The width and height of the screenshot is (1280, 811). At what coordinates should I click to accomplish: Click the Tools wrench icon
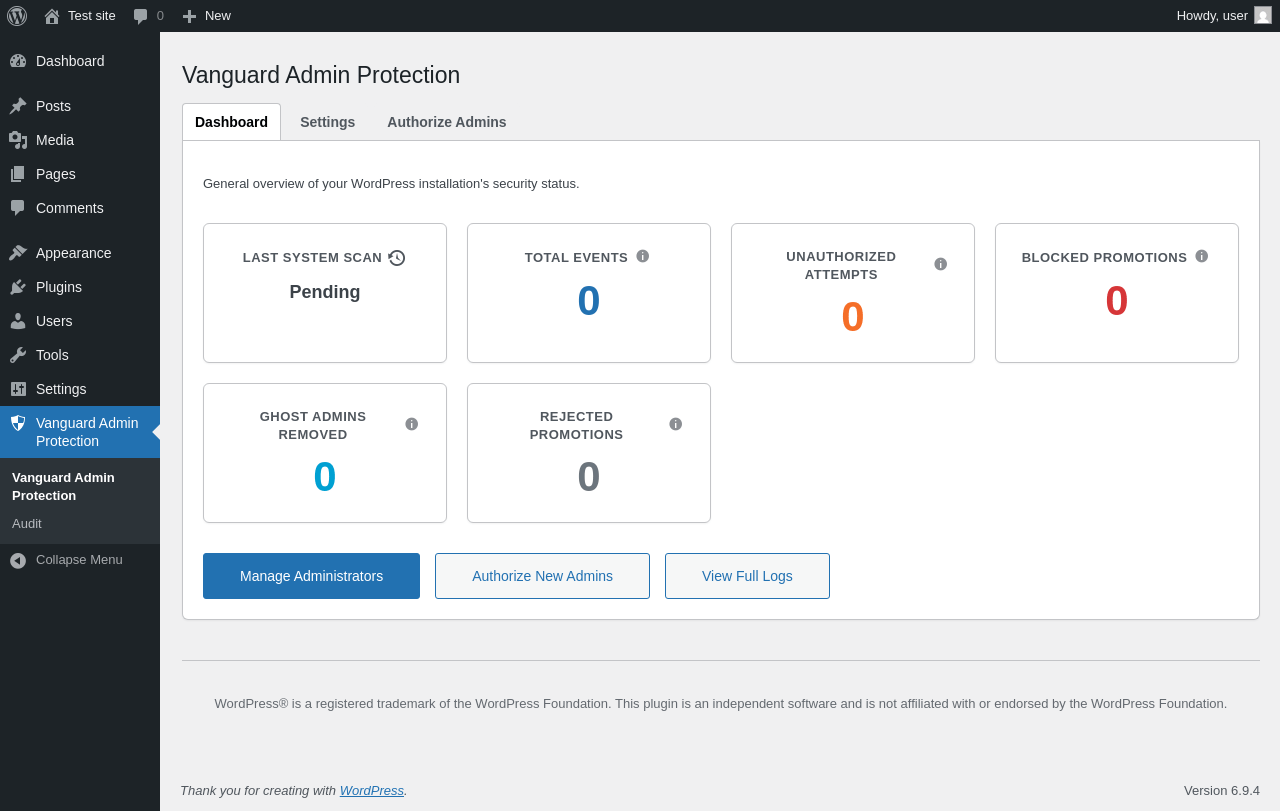[x=18, y=355]
